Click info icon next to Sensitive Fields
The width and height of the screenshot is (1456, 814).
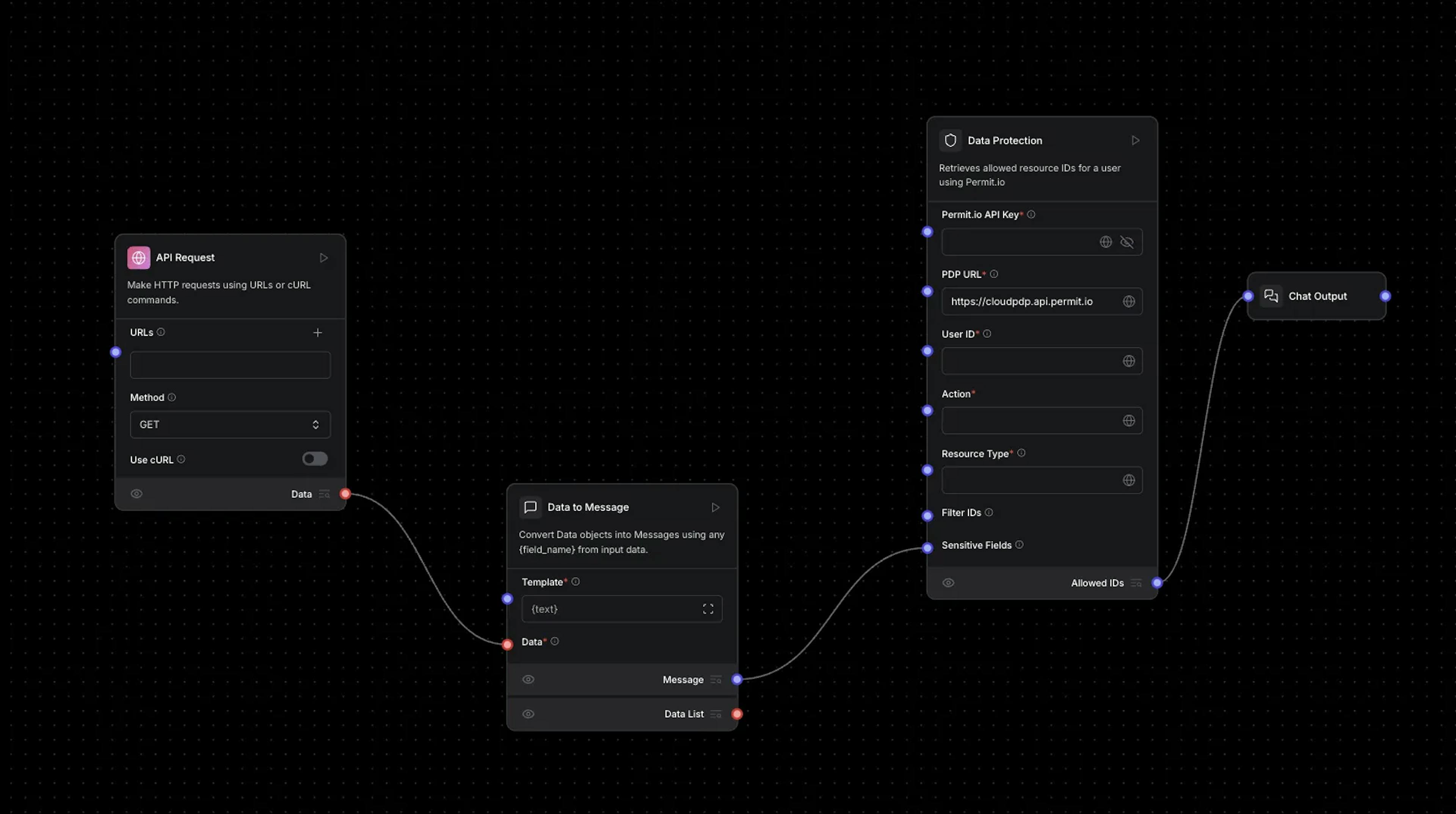pyautogui.click(x=1019, y=545)
